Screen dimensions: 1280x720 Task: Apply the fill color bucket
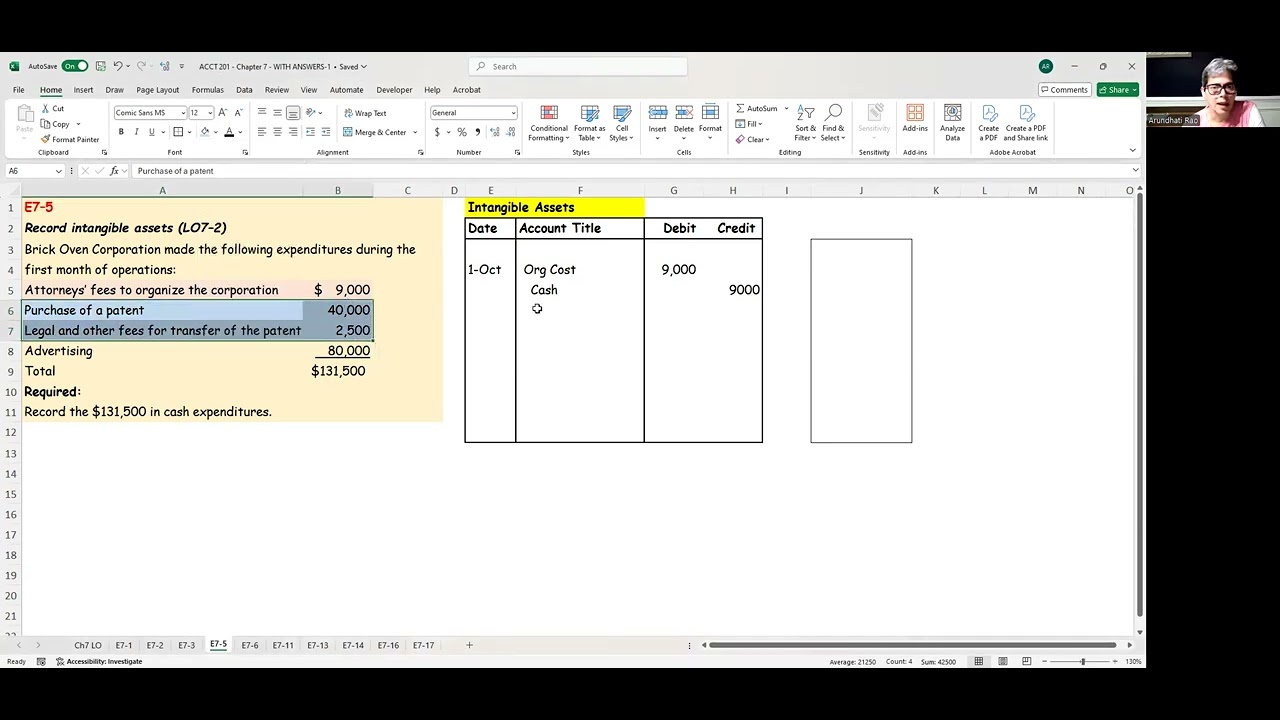pyautogui.click(x=205, y=132)
